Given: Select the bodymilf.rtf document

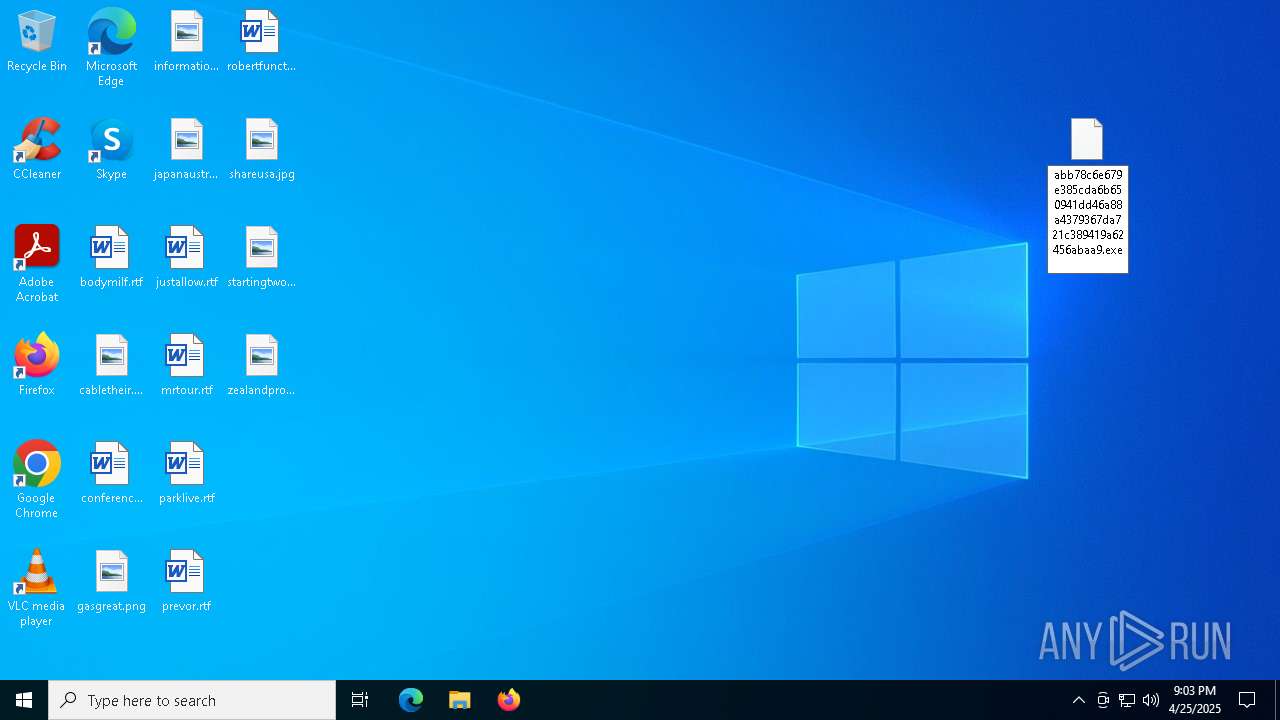Looking at the screenshot, I should (111, 258).
